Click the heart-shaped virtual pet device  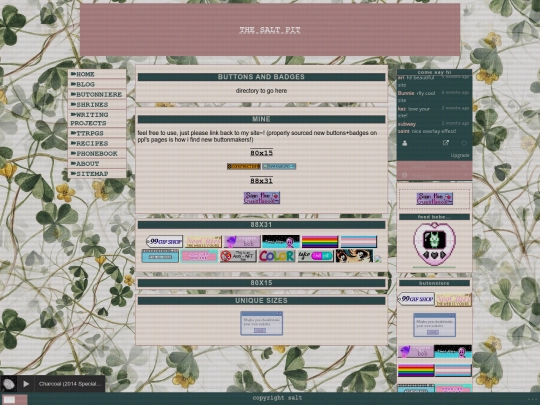[x=434, y=244]
